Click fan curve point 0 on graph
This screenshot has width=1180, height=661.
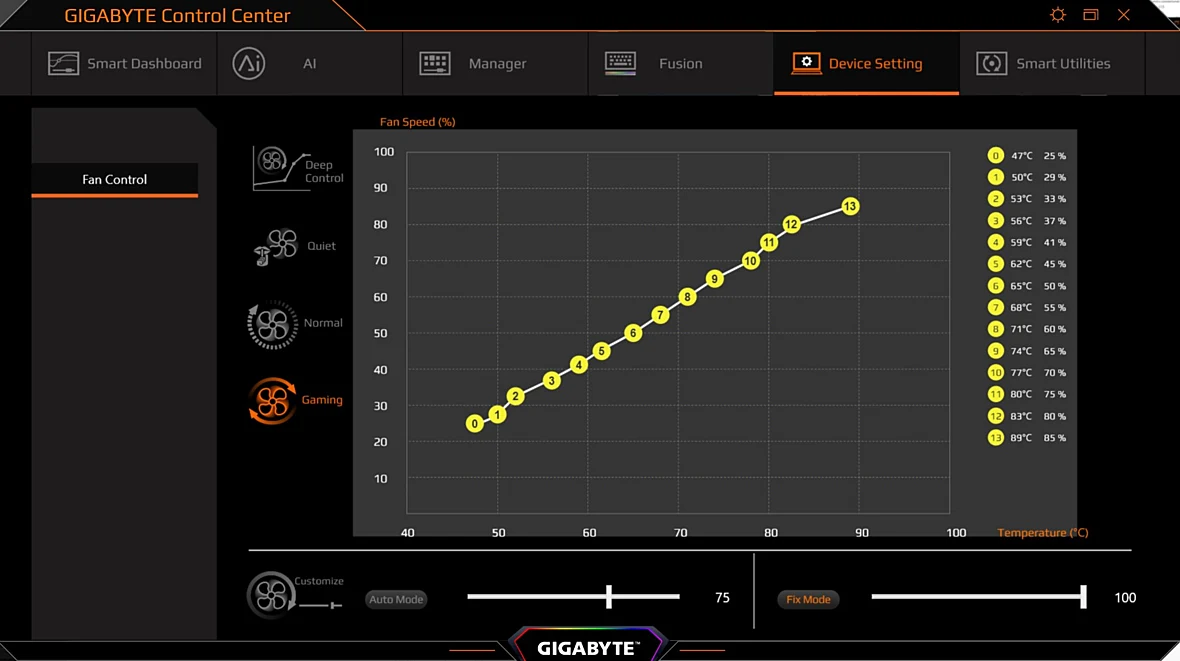[474, 424]
